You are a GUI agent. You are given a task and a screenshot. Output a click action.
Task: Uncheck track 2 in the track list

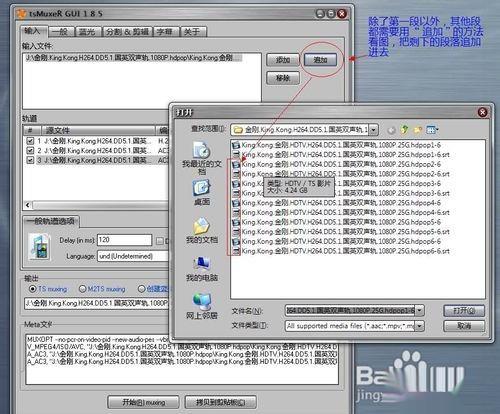30,151
